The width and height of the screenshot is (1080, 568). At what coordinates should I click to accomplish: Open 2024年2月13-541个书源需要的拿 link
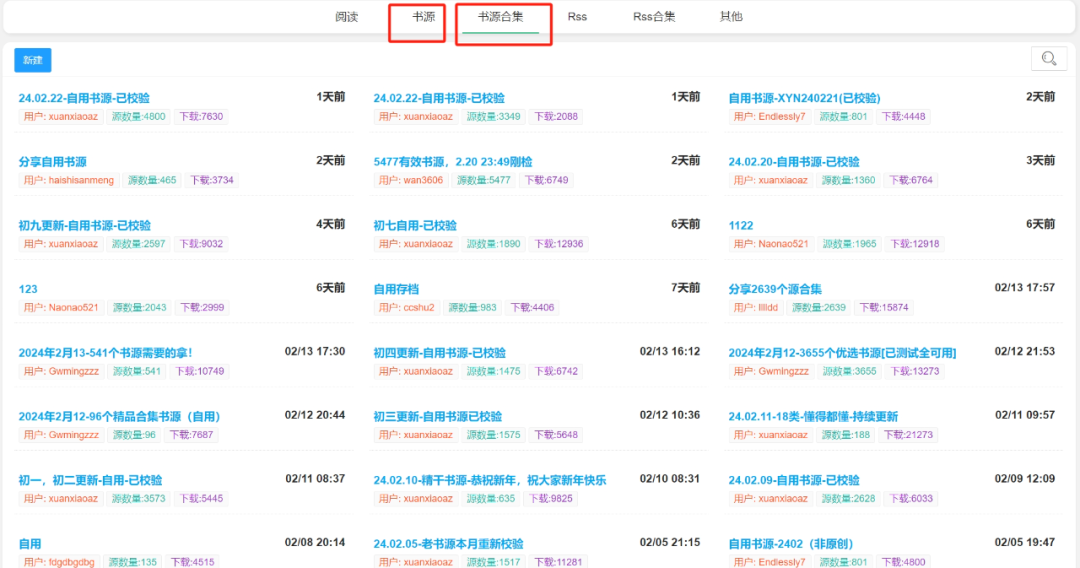[105, 353]
